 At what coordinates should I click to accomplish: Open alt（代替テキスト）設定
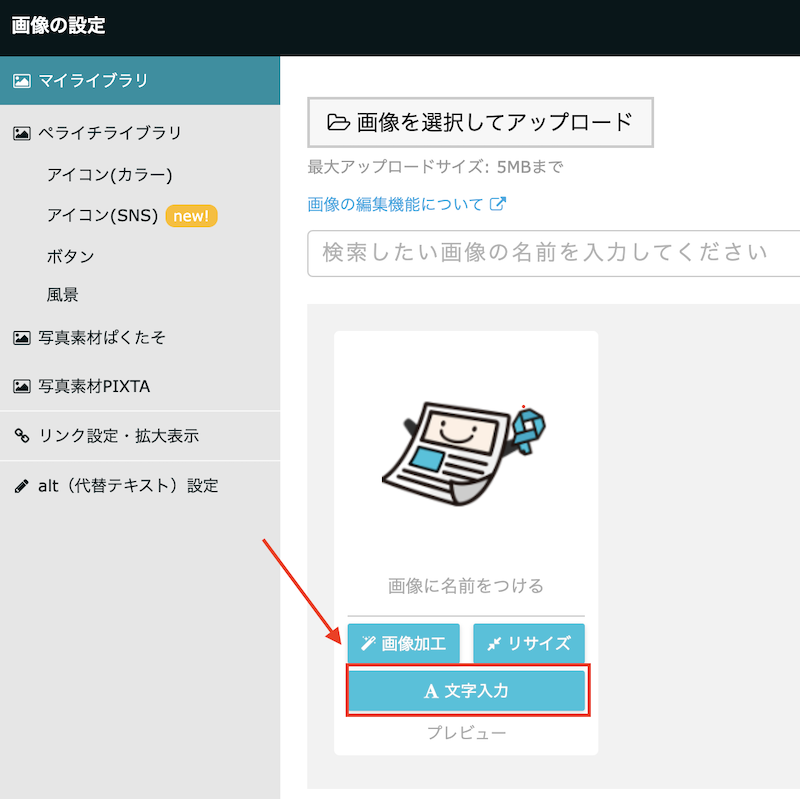(128, 486)
